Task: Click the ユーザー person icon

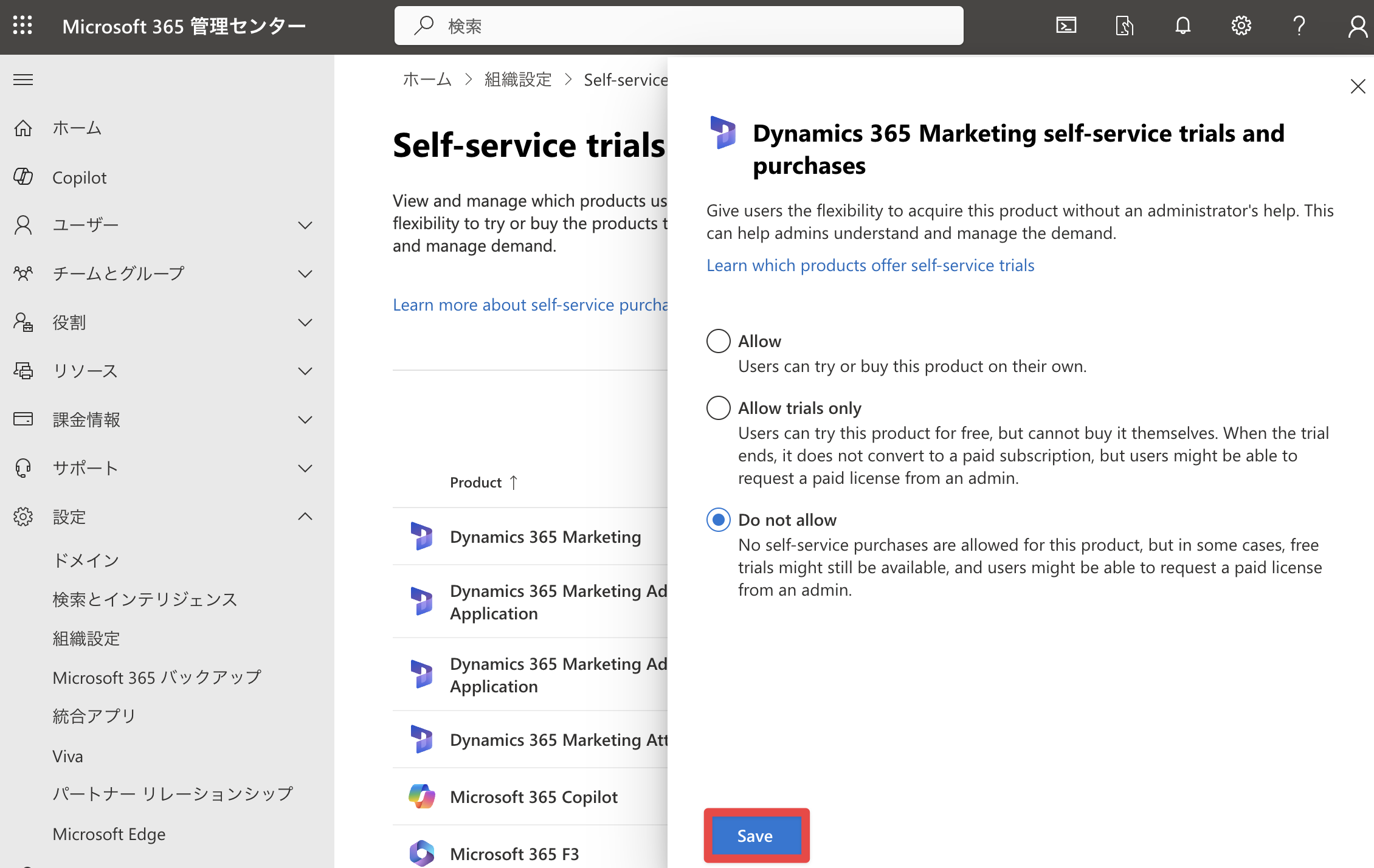Action: (x=23, y=226)
